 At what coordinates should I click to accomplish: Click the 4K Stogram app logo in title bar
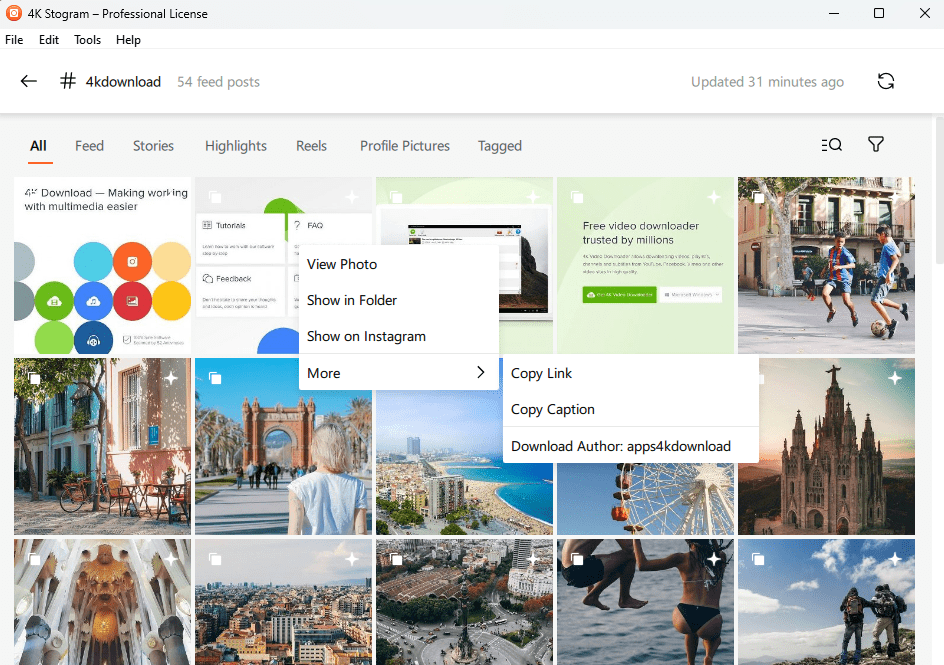(13, 13)
